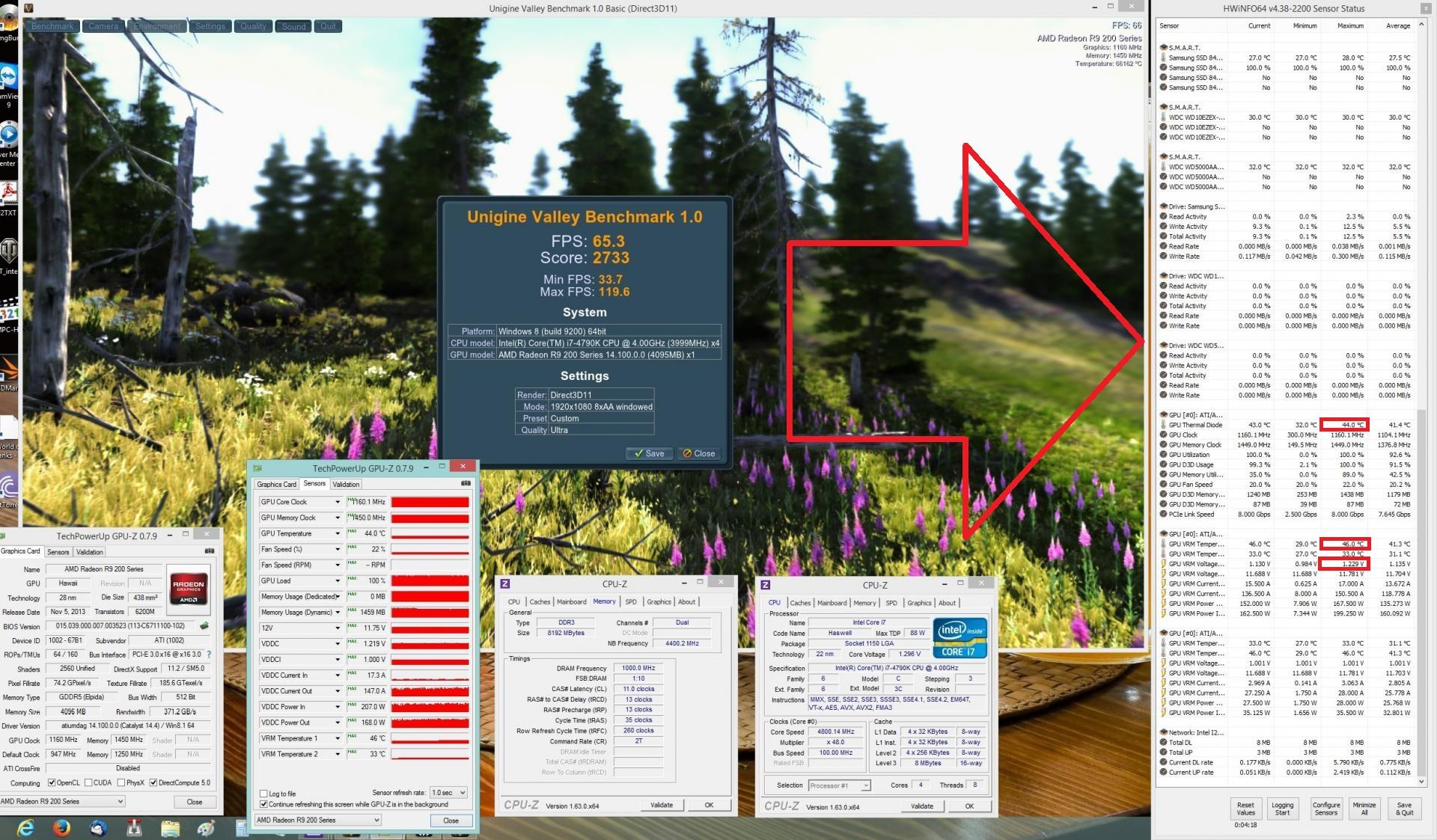Viewport: 1437px width, 840px height.
Task: Click the Unigine Valley title bar icon
Action: (29, 8)
